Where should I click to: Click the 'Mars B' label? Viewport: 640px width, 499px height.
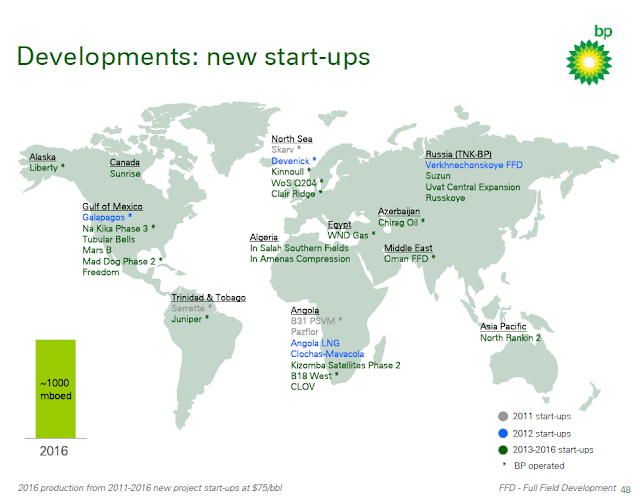pos(97,250)
